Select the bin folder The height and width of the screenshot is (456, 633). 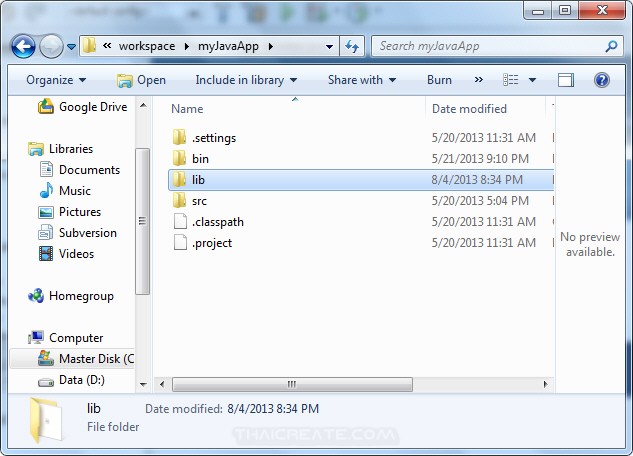200,159
